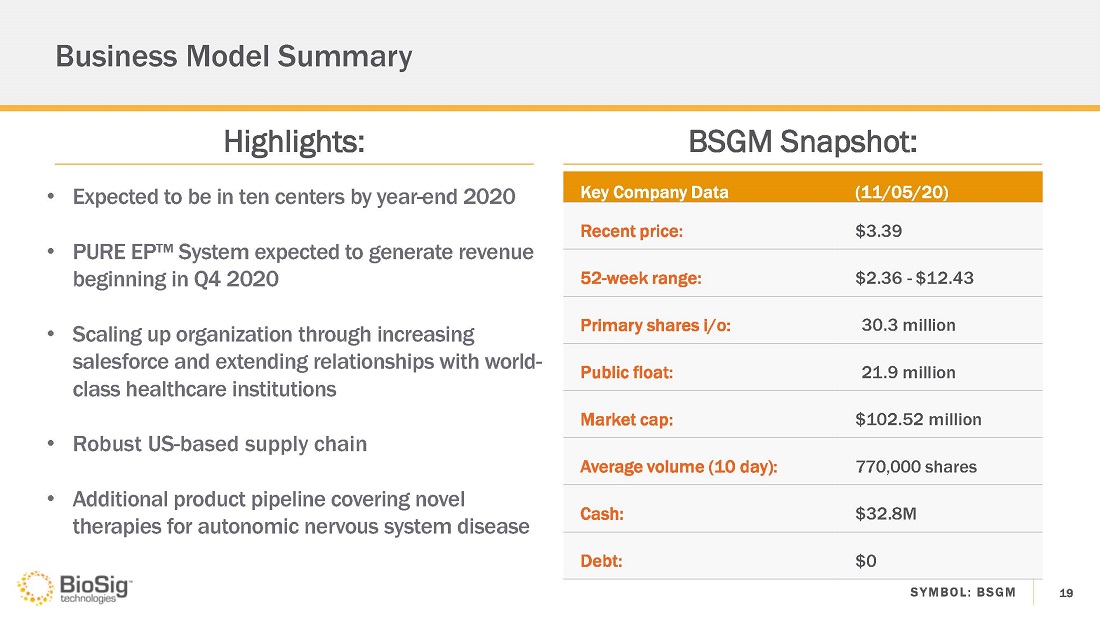Select the Primary shares i/o label
The width and height of the screenshot is (1100, 618).
(x=655, y=325)
